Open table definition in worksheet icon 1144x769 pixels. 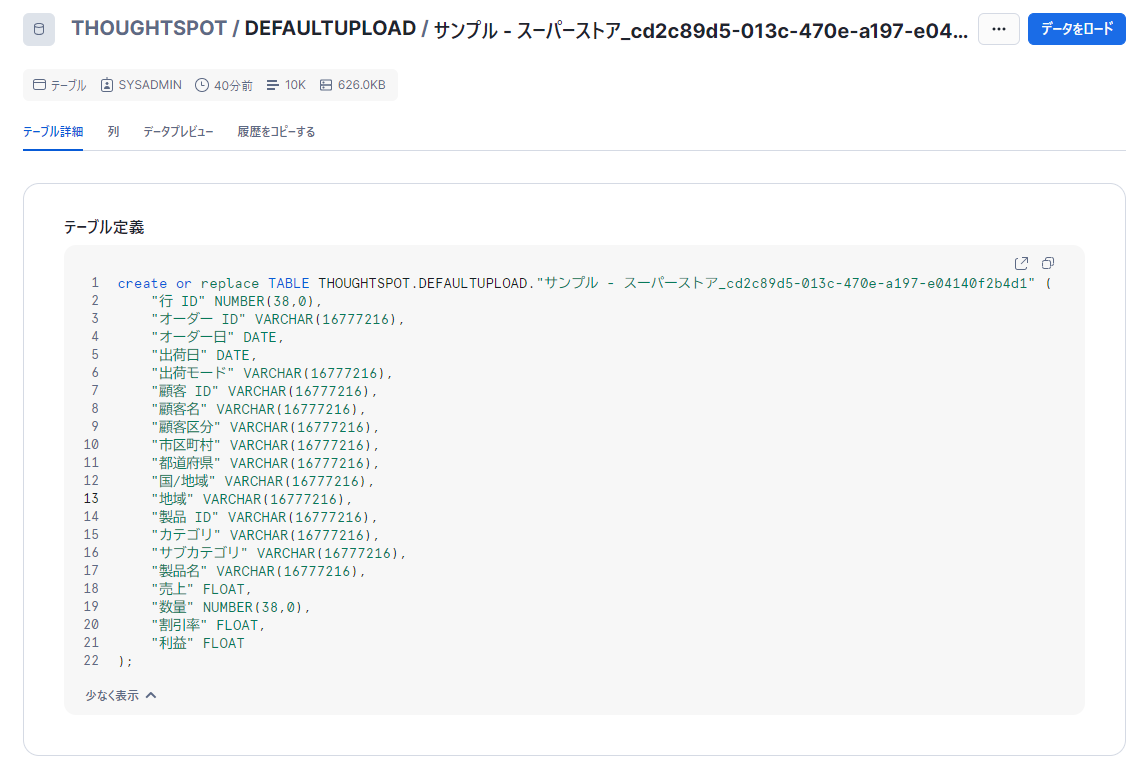1021,263
